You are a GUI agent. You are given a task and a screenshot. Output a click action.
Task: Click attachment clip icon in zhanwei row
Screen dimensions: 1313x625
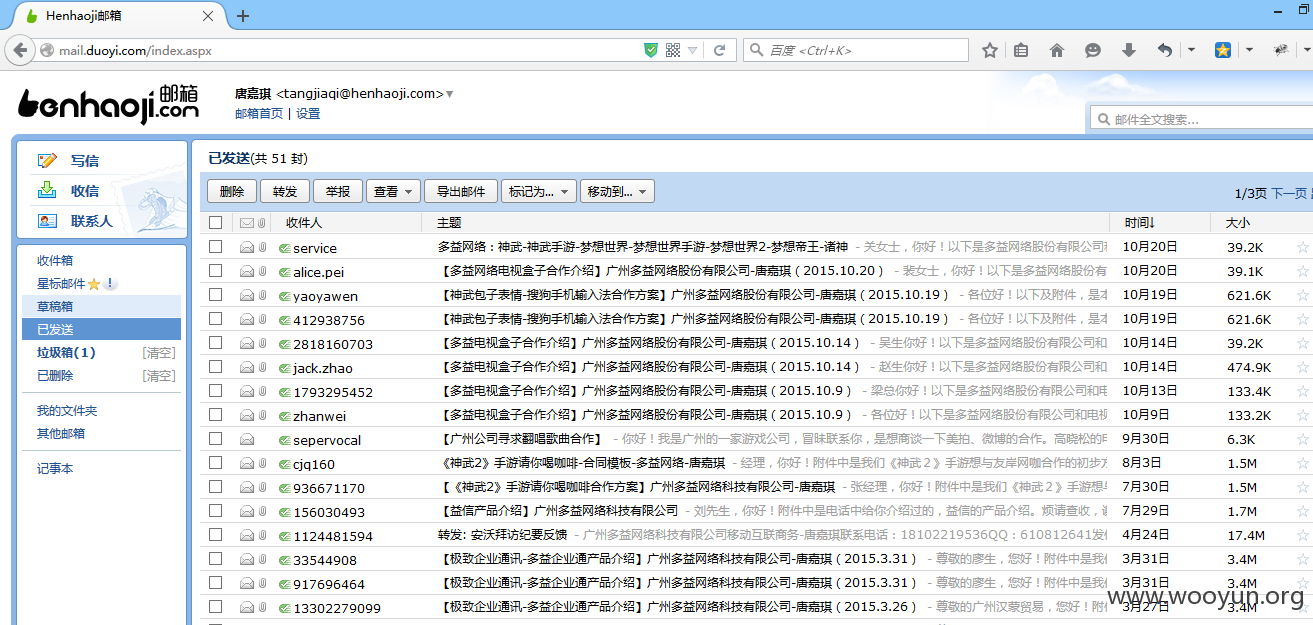(261, 415)
